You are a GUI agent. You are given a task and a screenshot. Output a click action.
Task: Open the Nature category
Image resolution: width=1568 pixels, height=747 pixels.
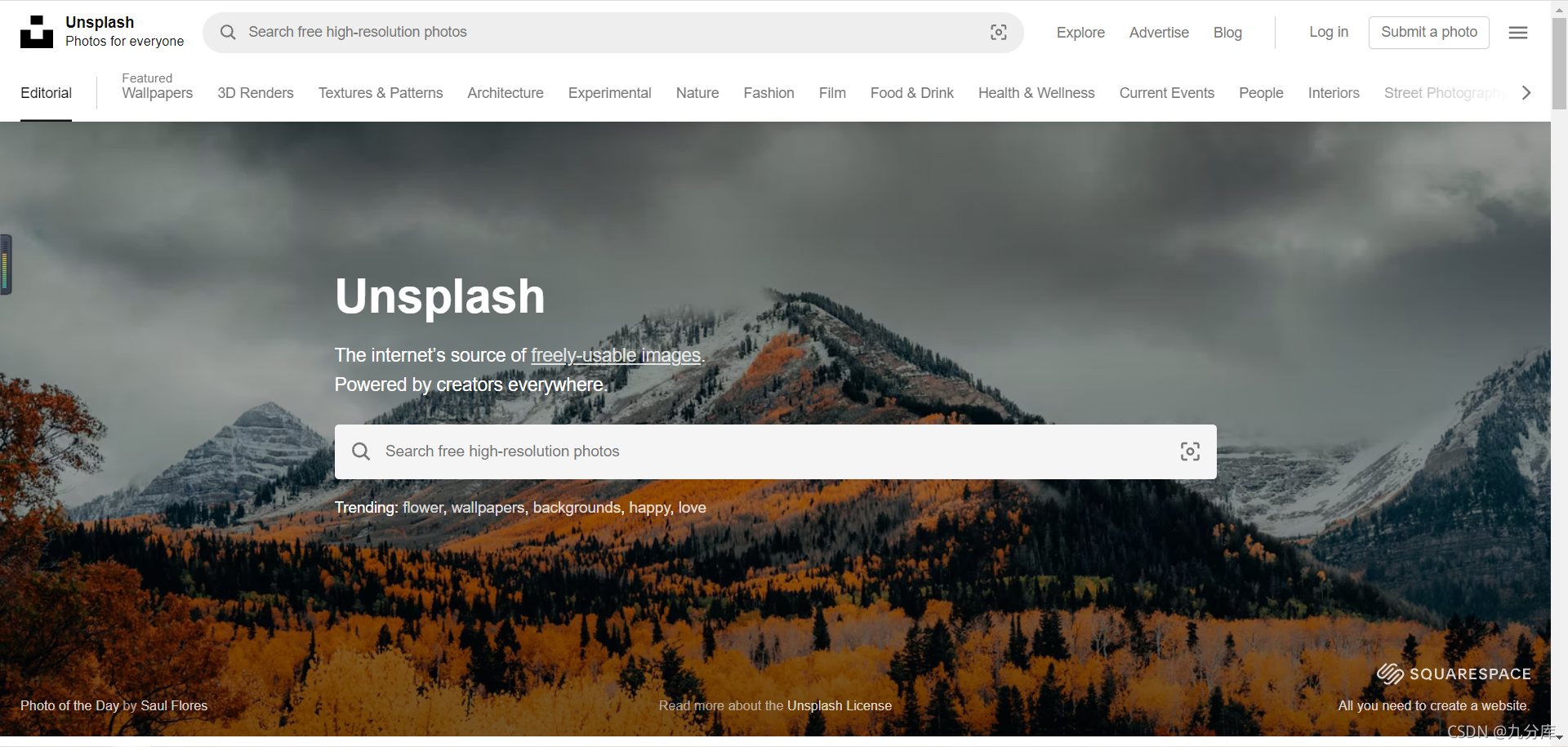(697, 93)
